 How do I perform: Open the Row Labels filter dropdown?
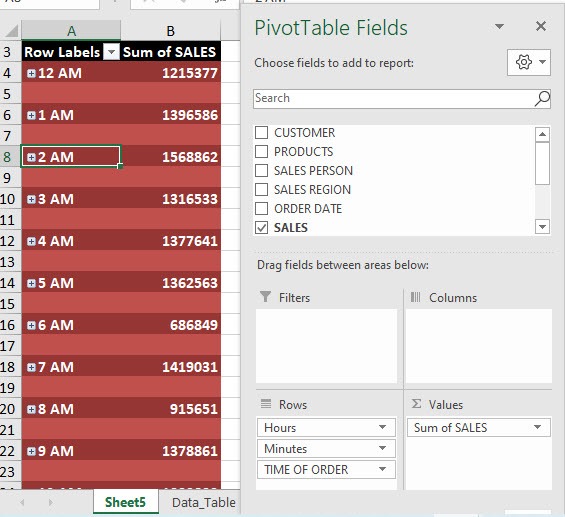click(111, 52)
